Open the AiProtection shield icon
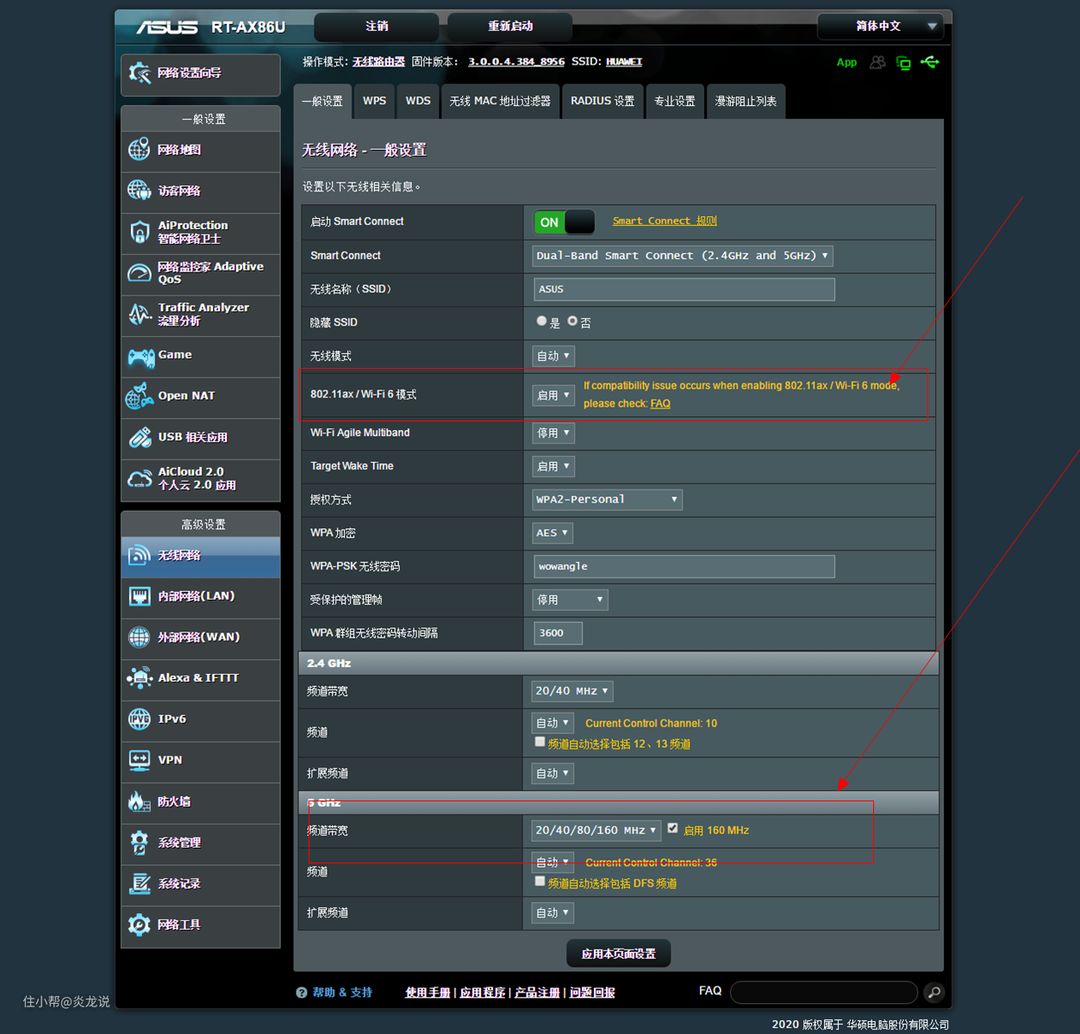The height and width of the screenshot is (1034, 1080). click(x=139, y=232)
